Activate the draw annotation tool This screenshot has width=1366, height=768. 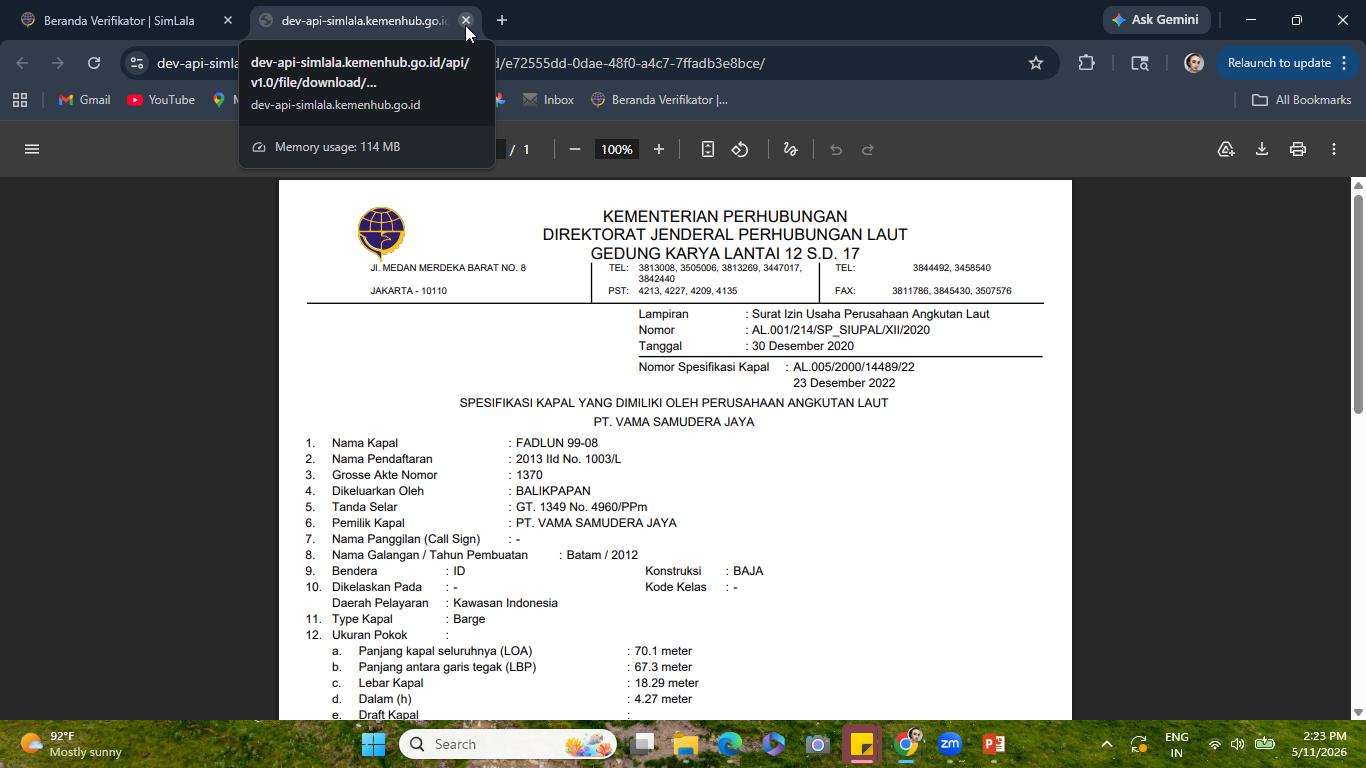790,149
